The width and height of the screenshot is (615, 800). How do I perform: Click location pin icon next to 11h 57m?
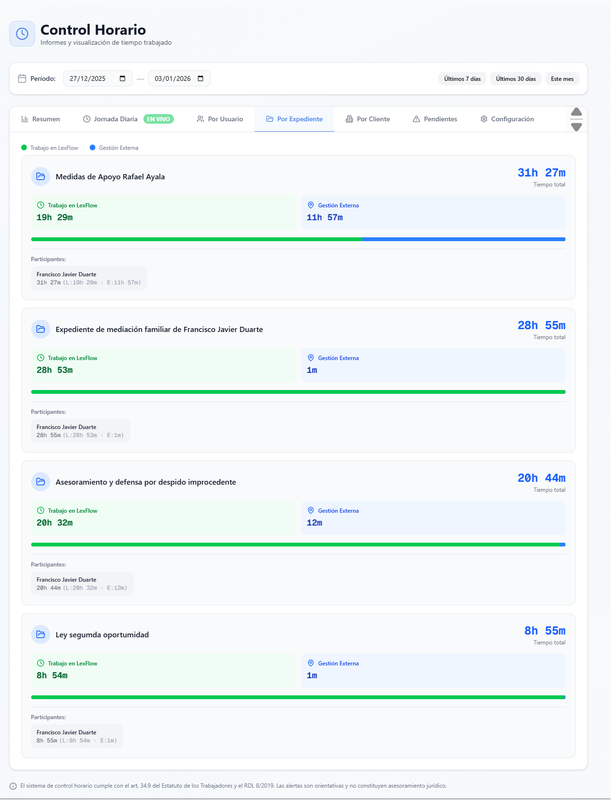coord(310,205)
